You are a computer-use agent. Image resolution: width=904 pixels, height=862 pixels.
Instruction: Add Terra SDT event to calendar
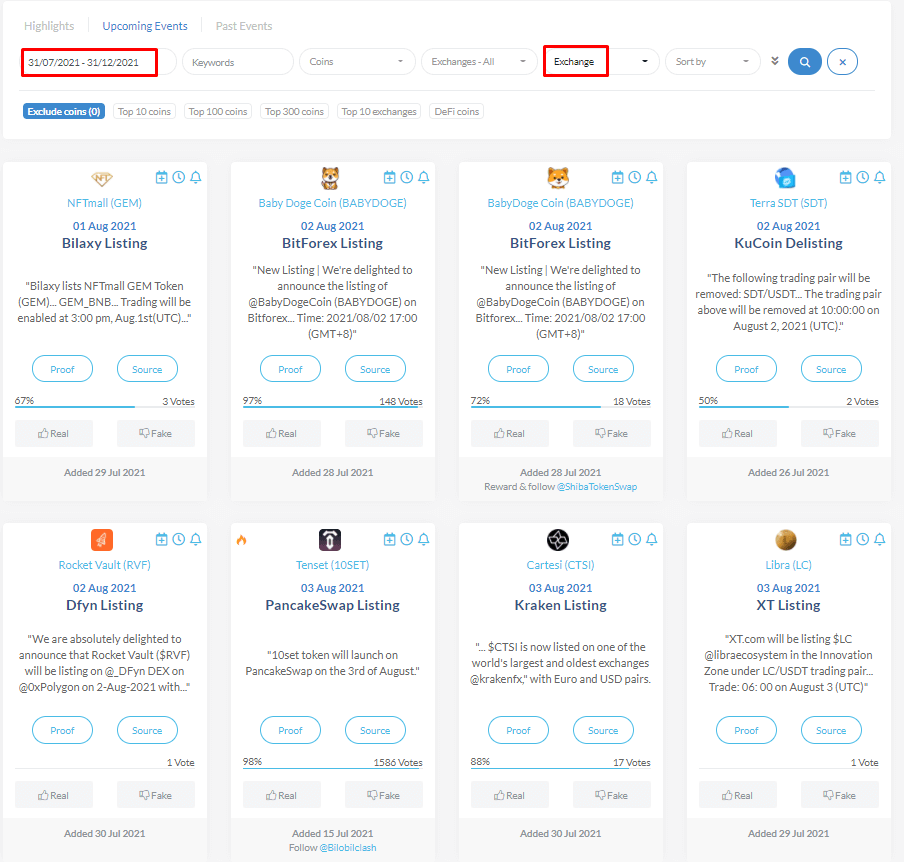pyautogui.click(x=845, y=178)
